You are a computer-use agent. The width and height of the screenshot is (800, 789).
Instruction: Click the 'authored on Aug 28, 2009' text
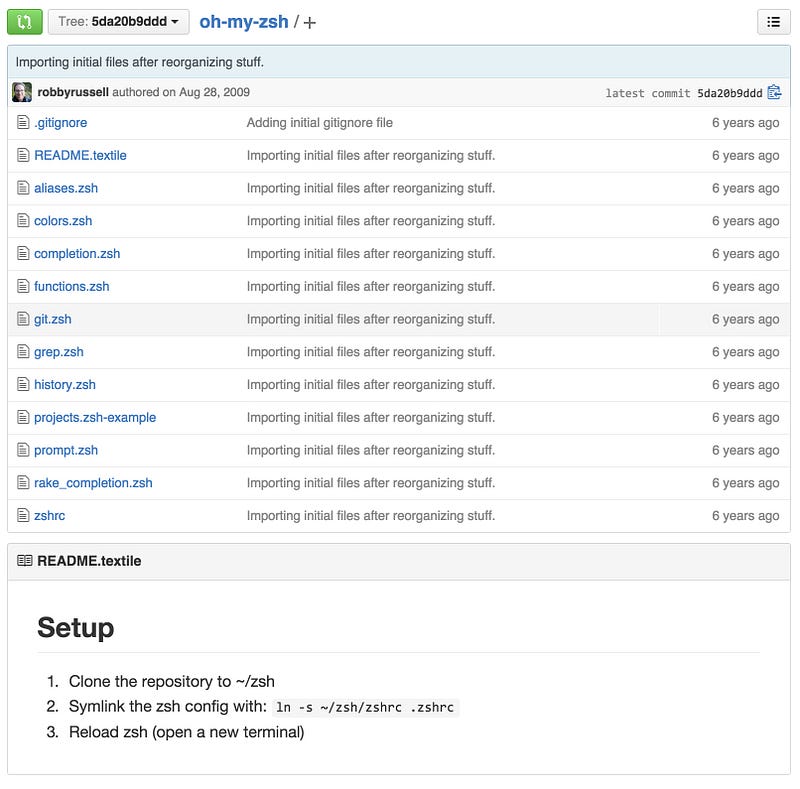coord(181,92)
